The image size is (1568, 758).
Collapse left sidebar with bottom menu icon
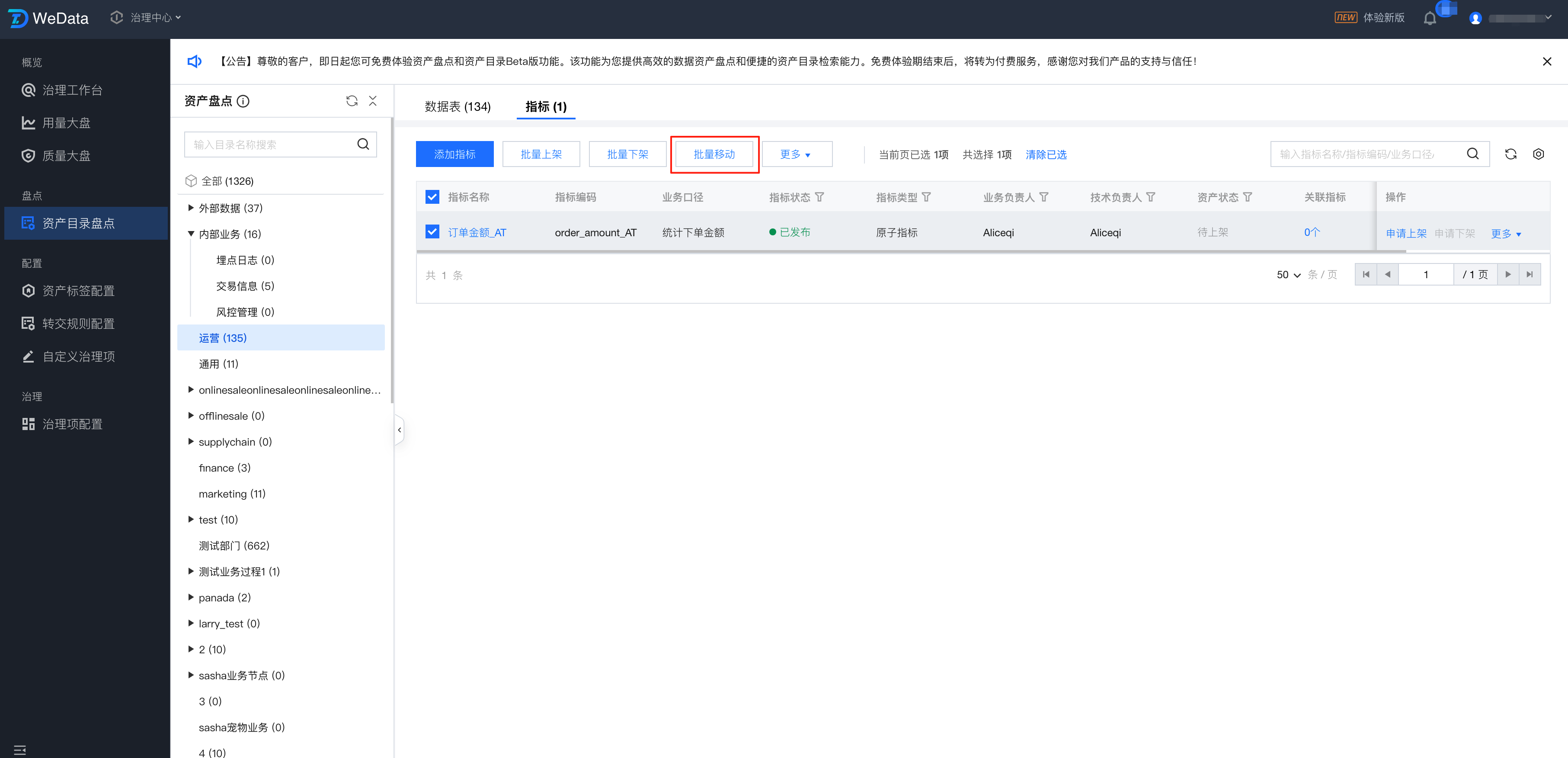pyautogui.click(x=19, y=749)
